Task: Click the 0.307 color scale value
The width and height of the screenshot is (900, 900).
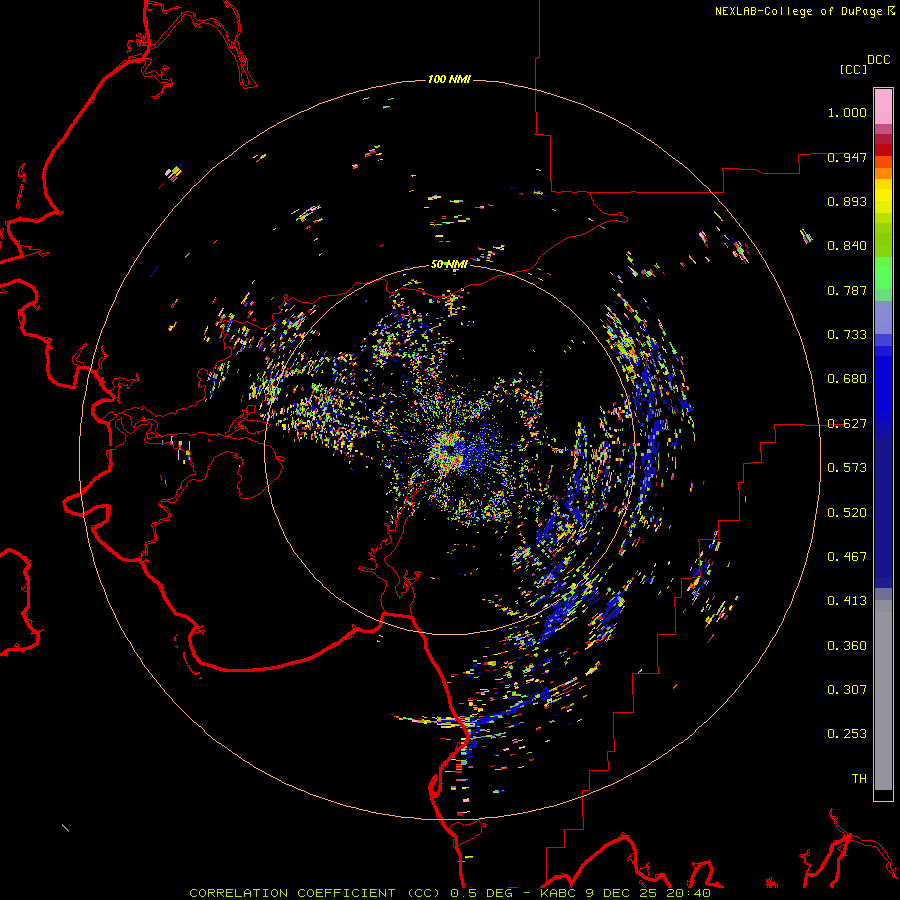Action: [847, 690]
